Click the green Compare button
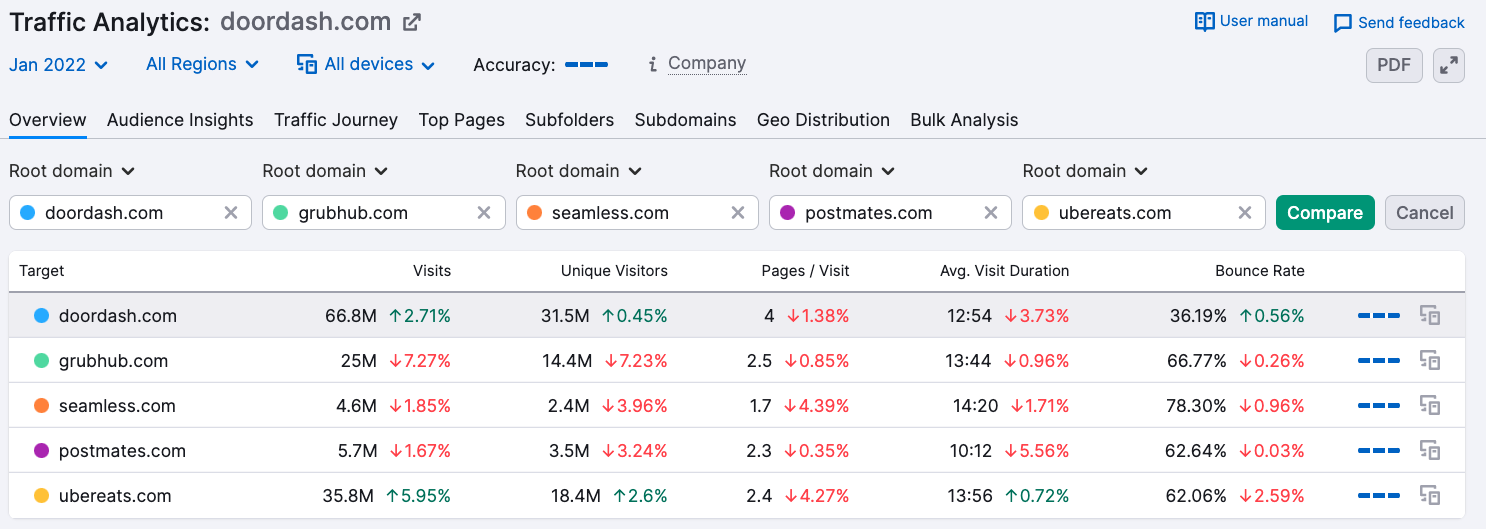Screen dimensions: 1486x529 1325,212
